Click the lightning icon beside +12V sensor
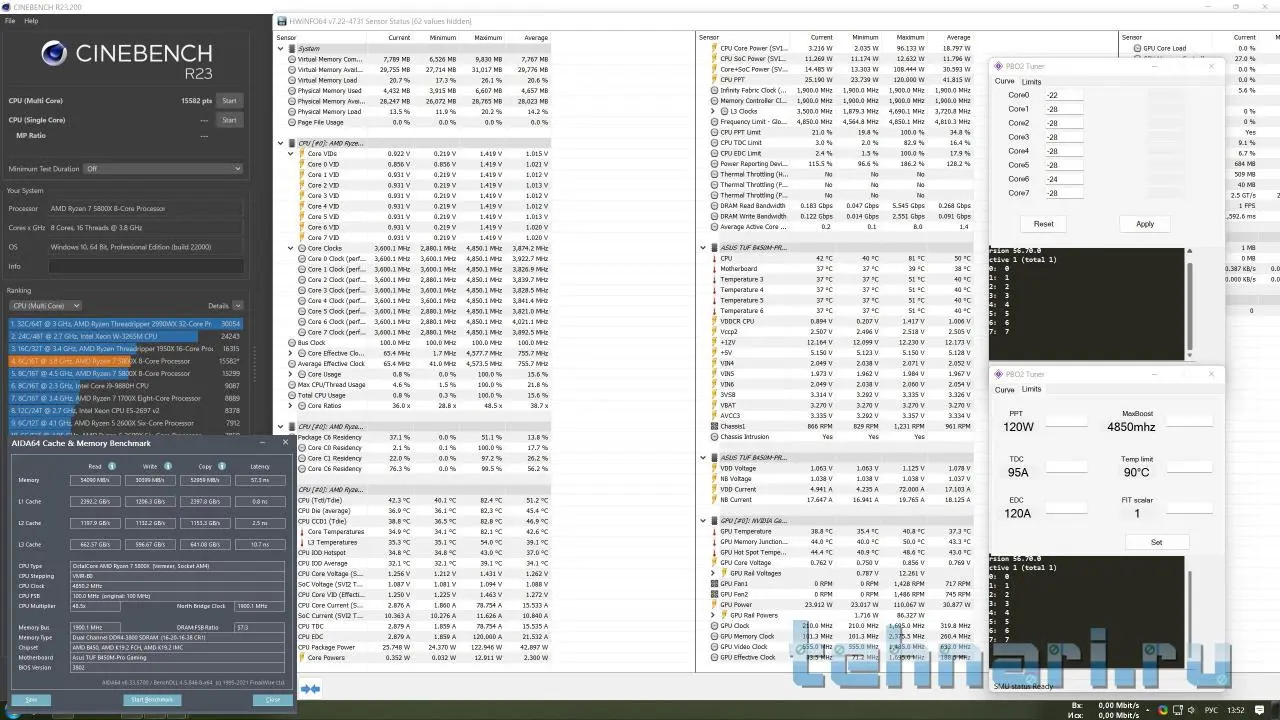 (714, 342)
